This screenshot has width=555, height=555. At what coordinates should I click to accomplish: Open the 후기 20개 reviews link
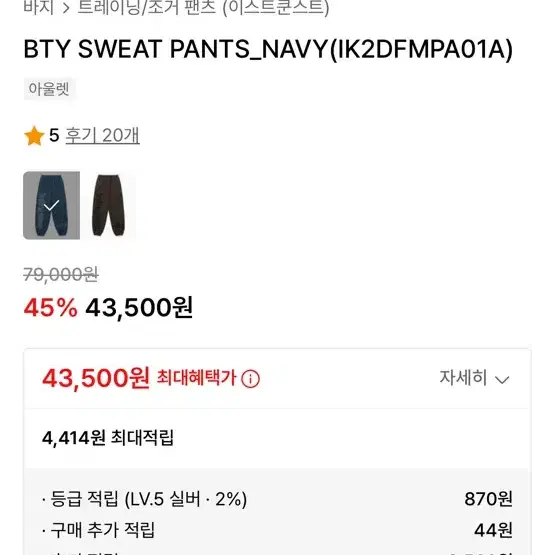[103, 136]
